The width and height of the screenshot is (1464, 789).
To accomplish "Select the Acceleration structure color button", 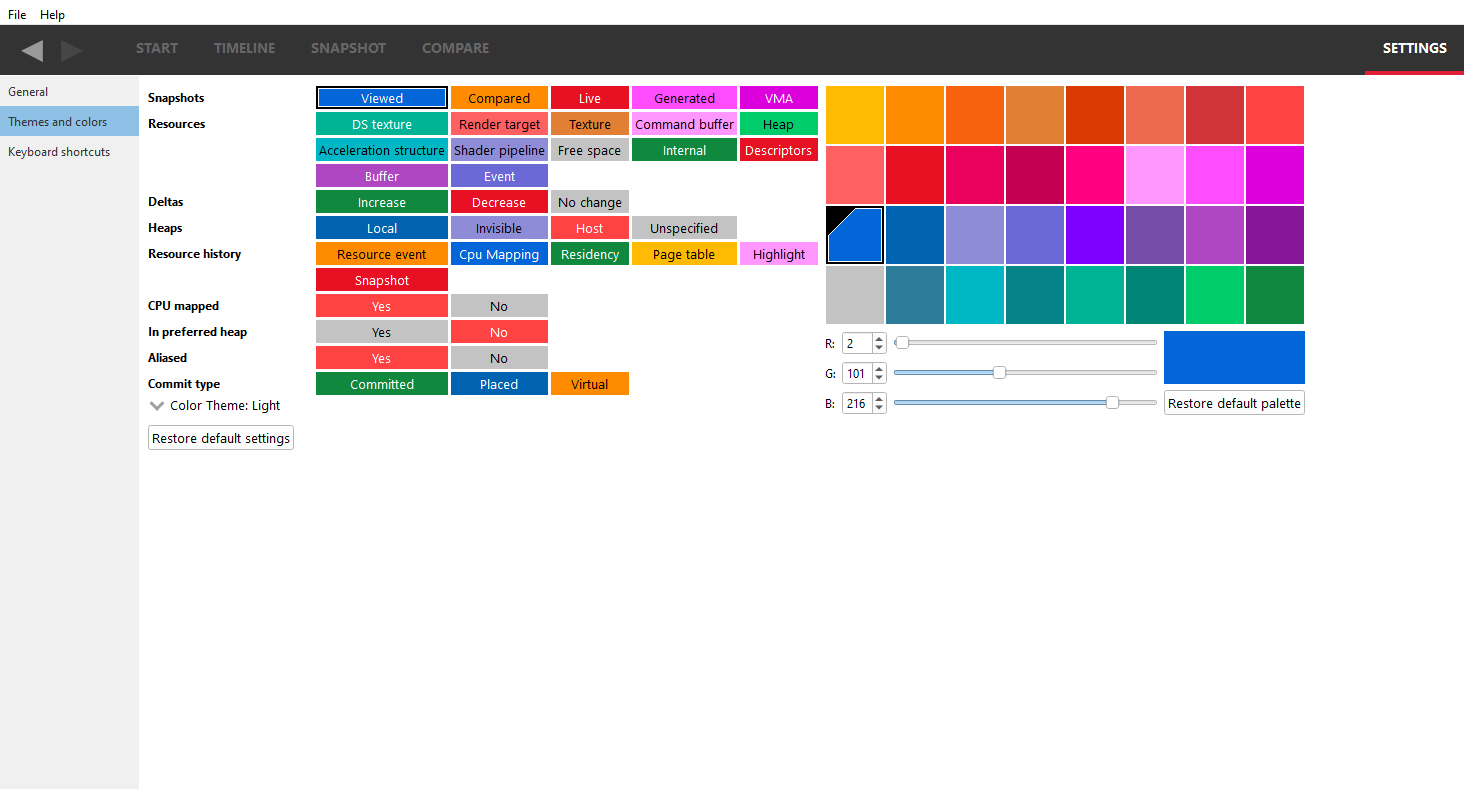I will point(382,151).
